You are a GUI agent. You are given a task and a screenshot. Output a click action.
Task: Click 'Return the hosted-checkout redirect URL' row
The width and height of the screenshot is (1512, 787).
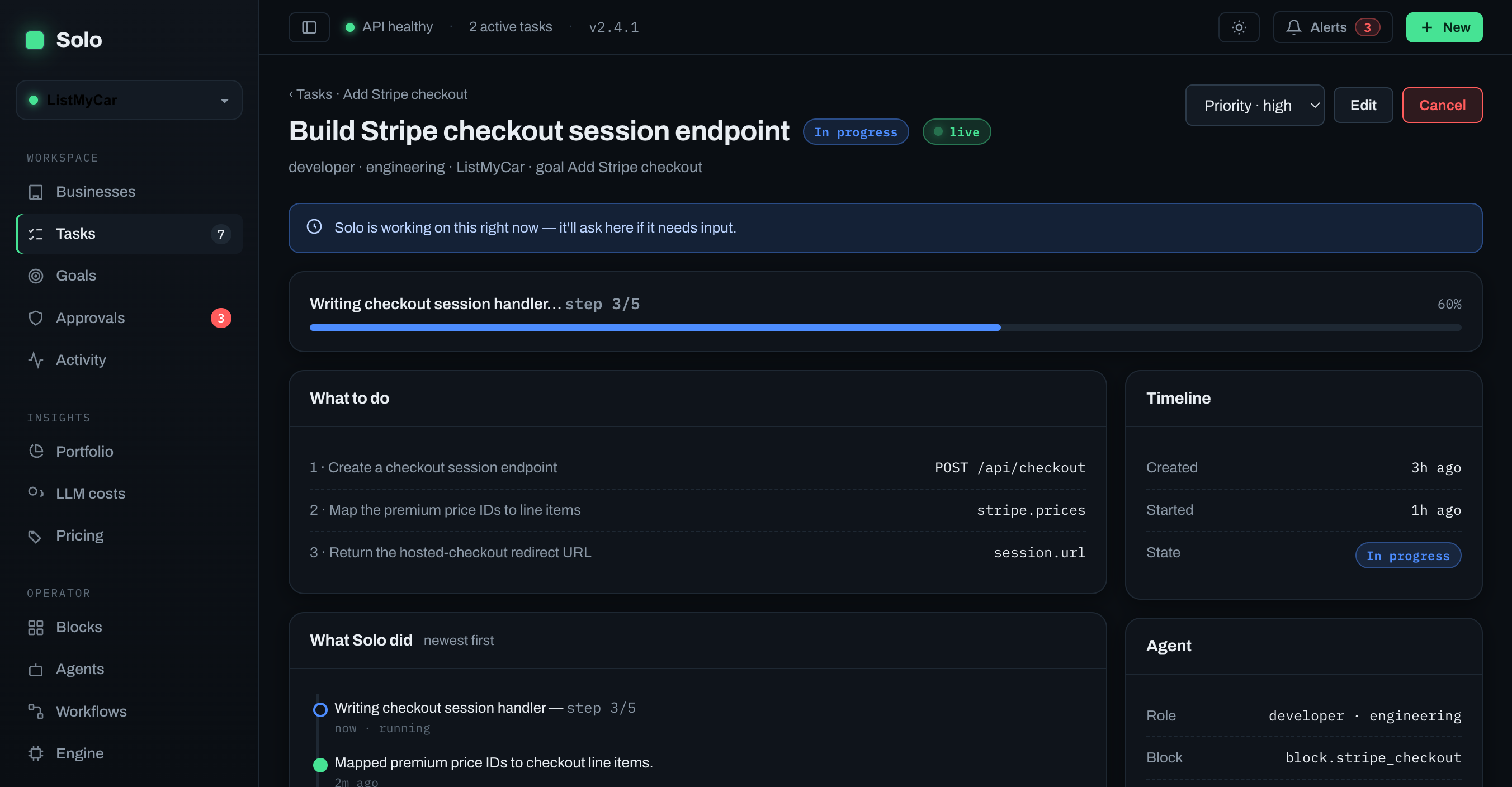[697, 553]
